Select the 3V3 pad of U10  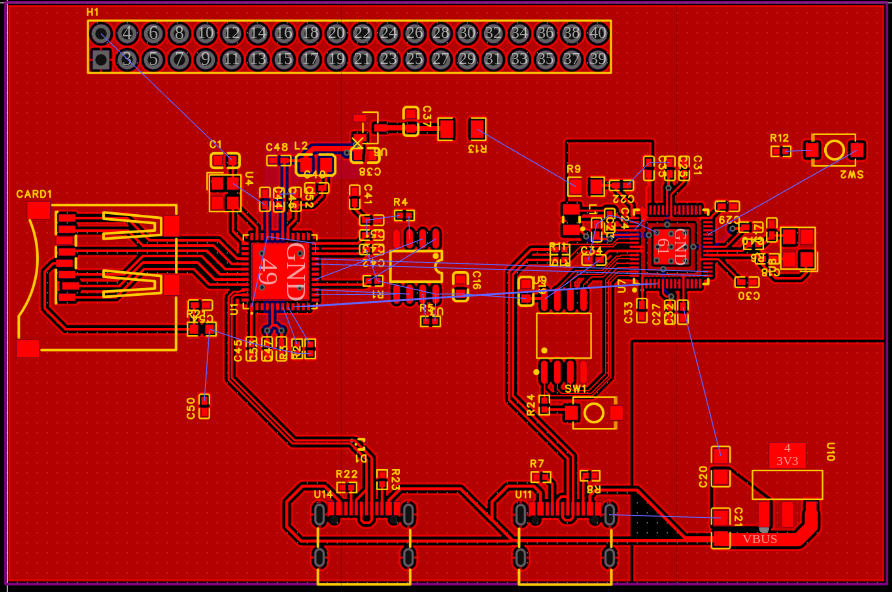(x=787, y=456)
